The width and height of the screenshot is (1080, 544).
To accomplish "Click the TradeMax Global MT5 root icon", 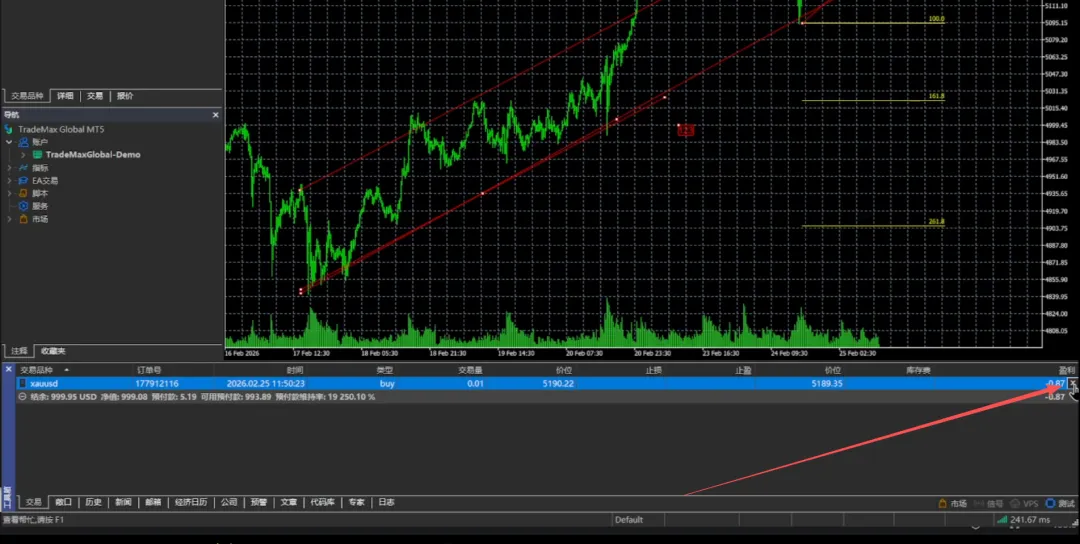I will point(9,129).
